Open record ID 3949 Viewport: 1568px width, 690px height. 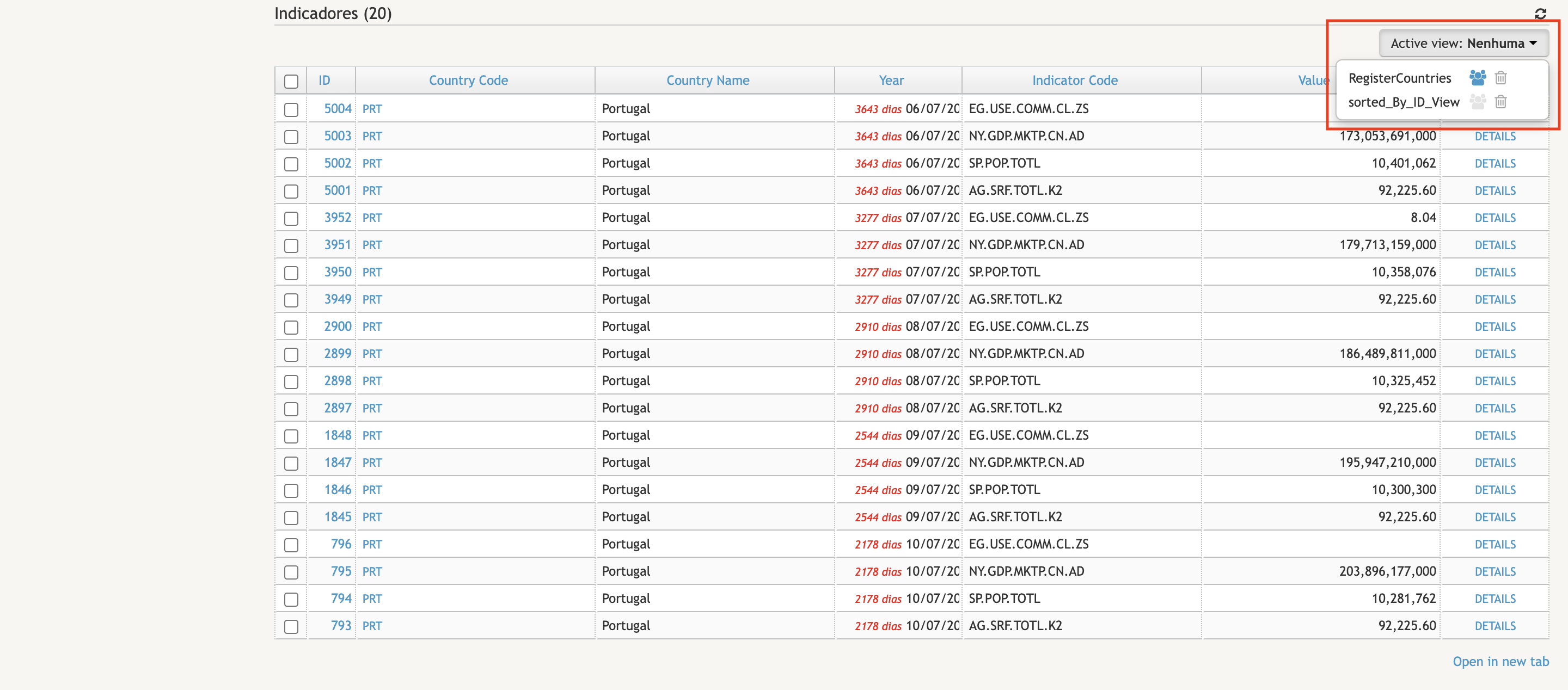point(337,299)
